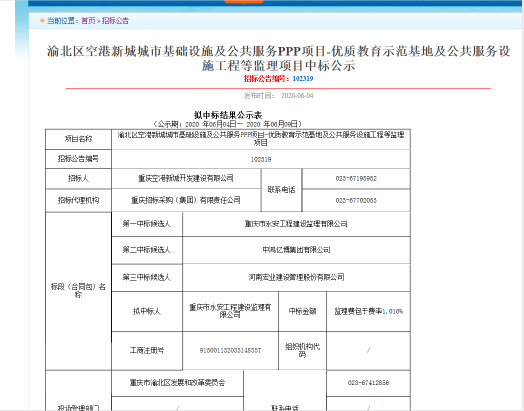Viewport: 524px width, 411px height.
Task: Select the project name value in the 项目名称 row
Action: pyautogui.click(x=261, y=139)
